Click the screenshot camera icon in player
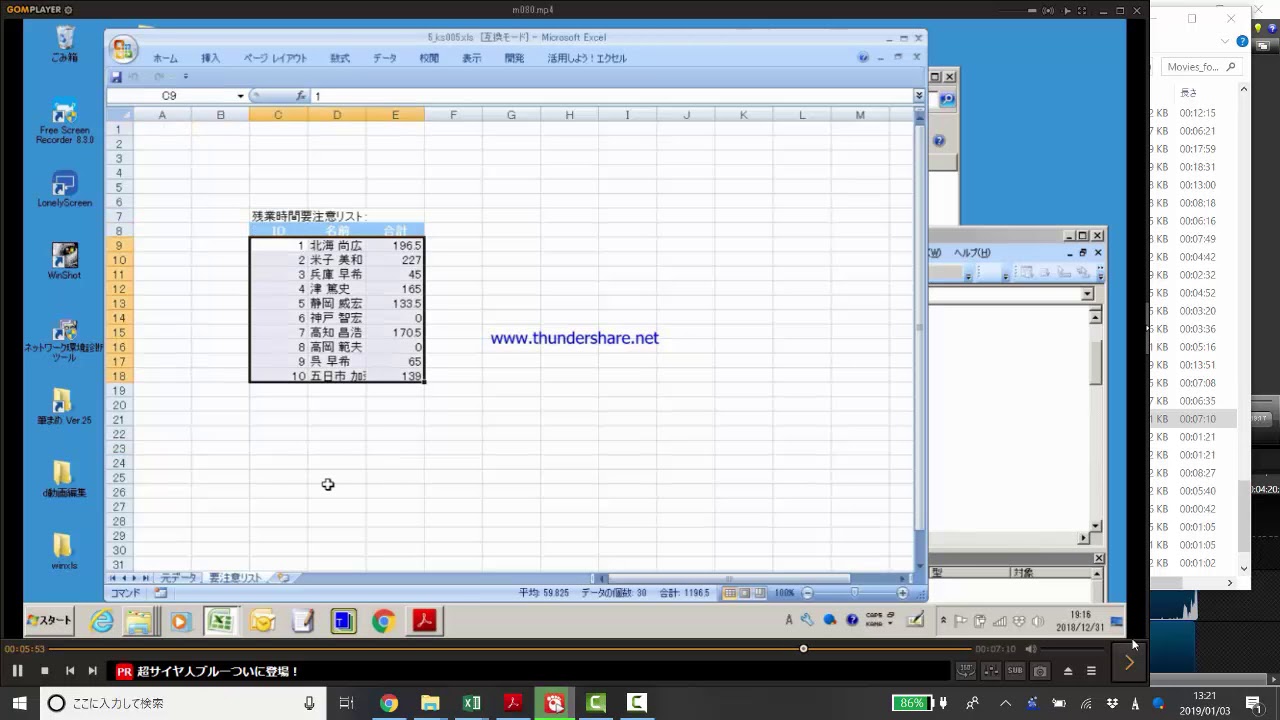Viewport: 1280px width, 720px height. pos(1040,671)
